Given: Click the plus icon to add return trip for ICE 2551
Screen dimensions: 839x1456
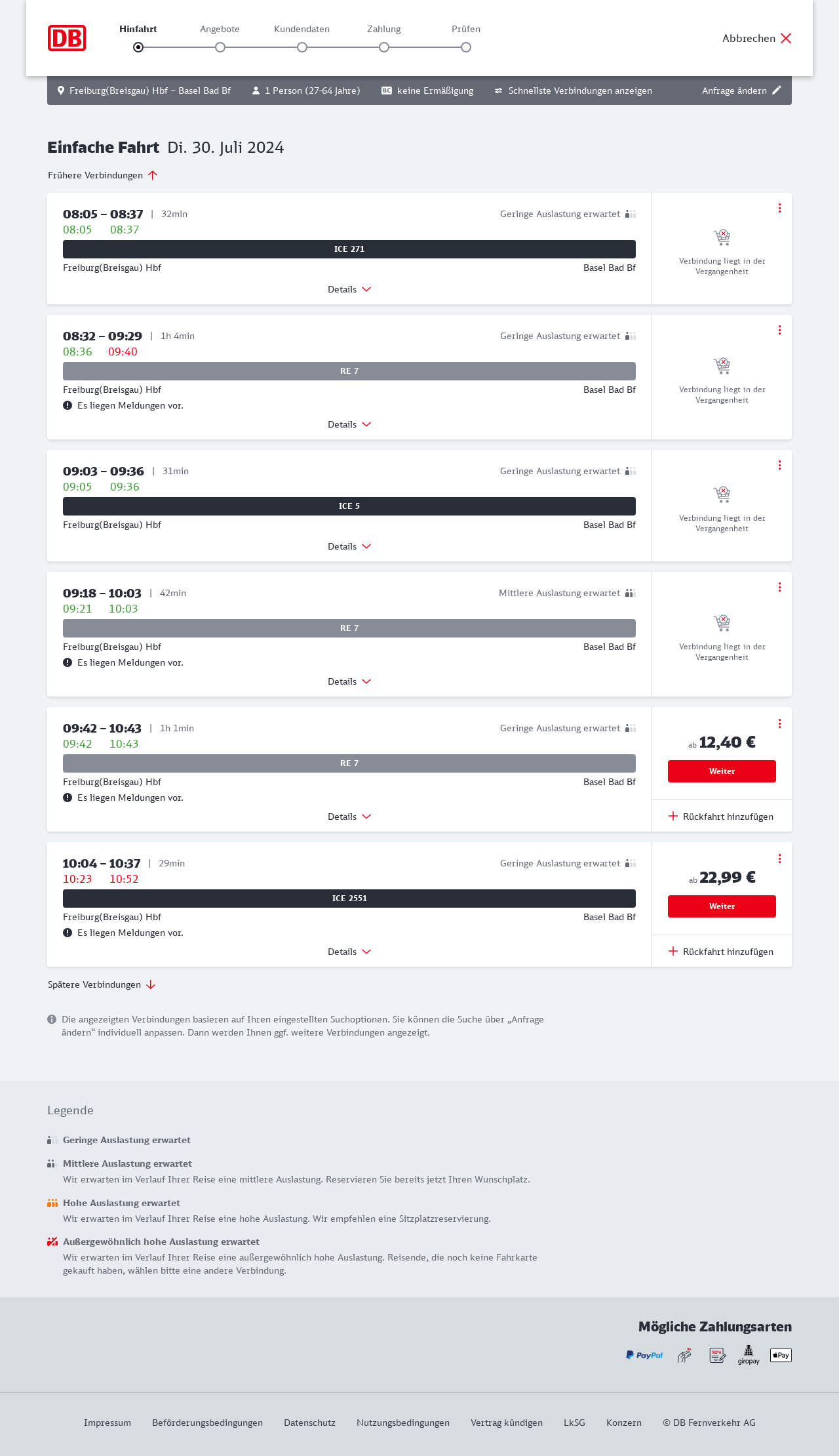Looking at the screenshot, I should click(673, 951).
